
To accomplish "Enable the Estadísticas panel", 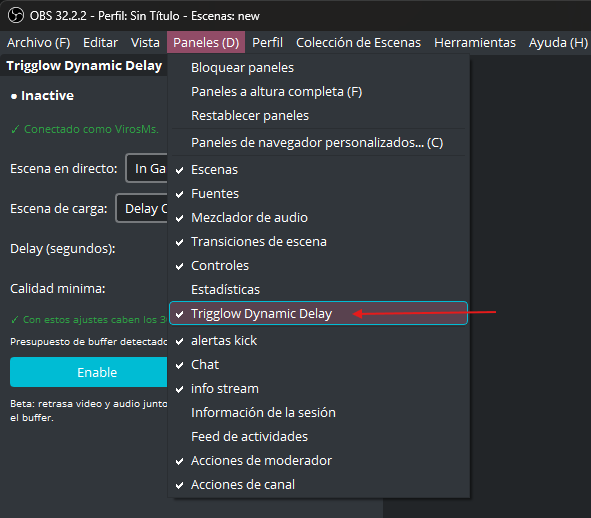I will pyautogui.click(x=318, y=290).
